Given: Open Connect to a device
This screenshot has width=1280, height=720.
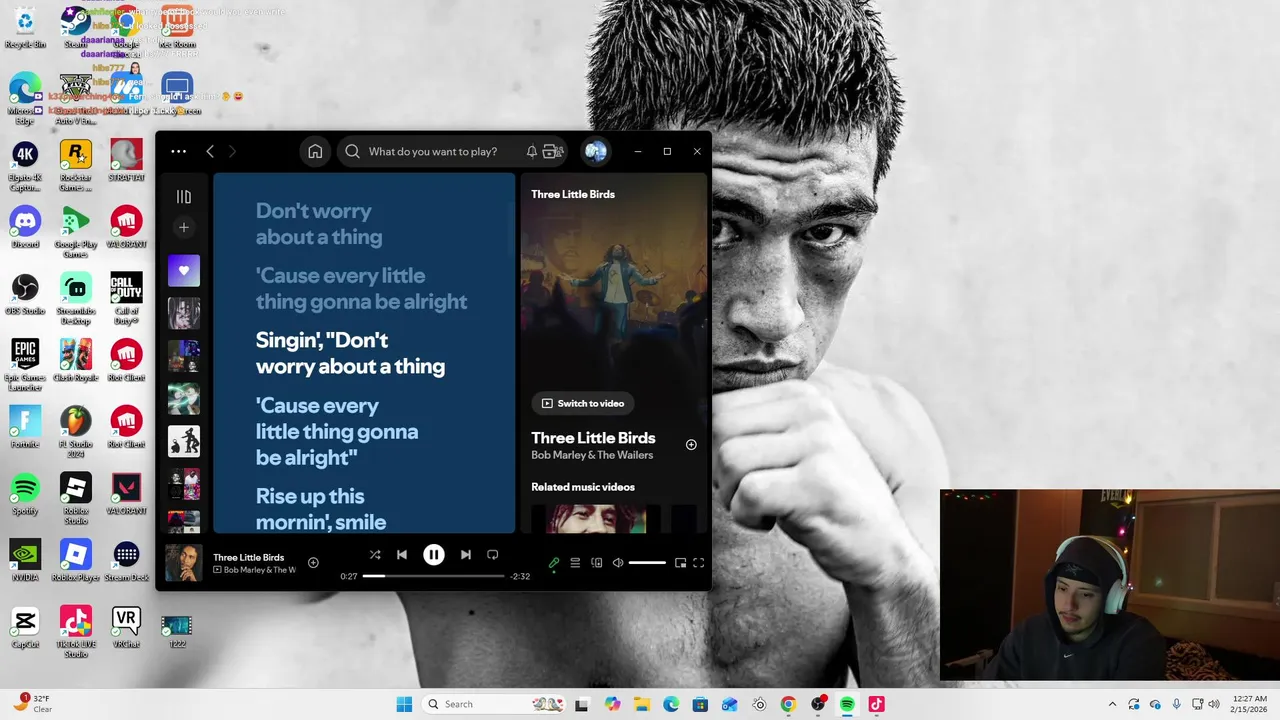Looking at the screenshot, I should click(x=597, y=563).
